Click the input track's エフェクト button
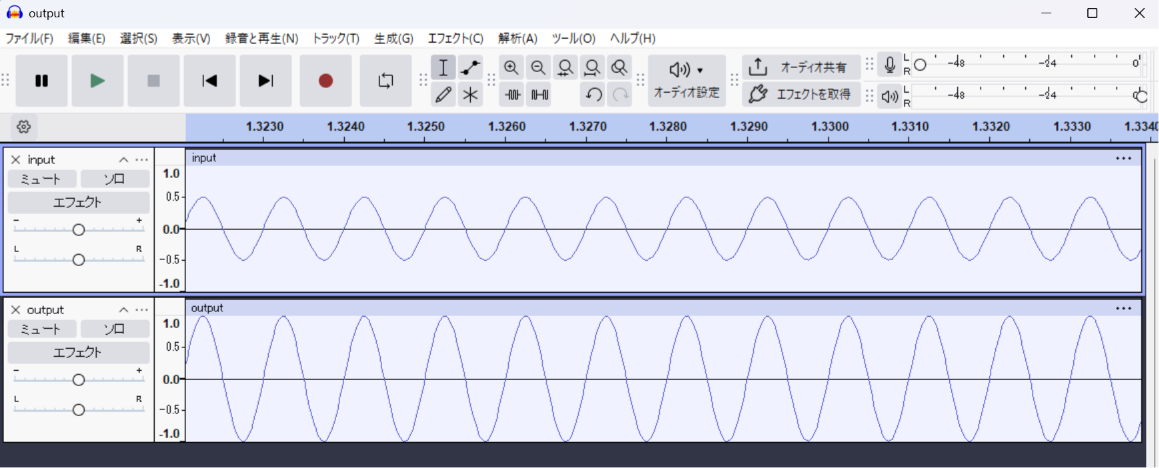This screenshot has height=468, width=1159. click(x=78, y=202)
